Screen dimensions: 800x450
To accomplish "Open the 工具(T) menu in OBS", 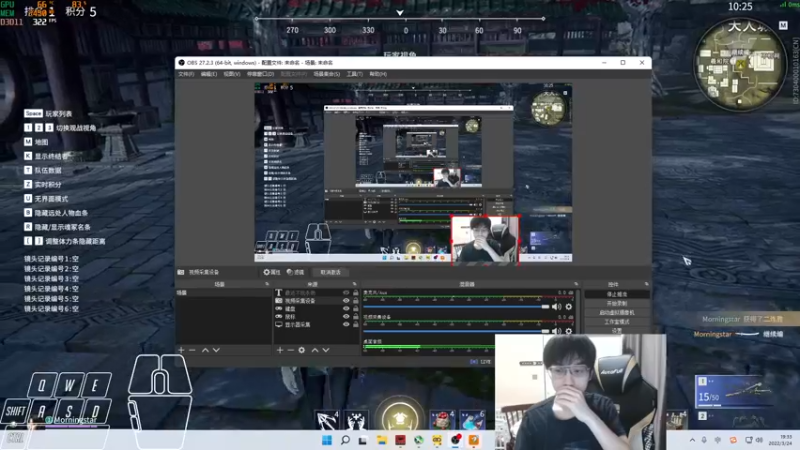I will coord(355,74).
